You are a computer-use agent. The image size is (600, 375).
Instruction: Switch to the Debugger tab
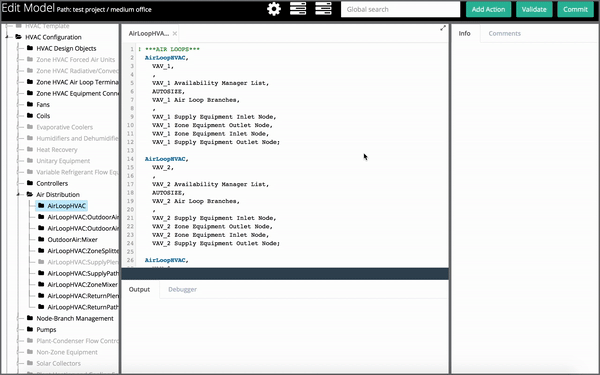[183, 289]
